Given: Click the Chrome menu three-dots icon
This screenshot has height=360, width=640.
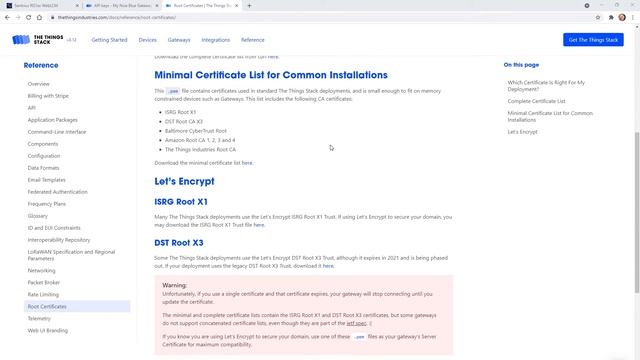Looking at the screenshot, I should (633, 18).
